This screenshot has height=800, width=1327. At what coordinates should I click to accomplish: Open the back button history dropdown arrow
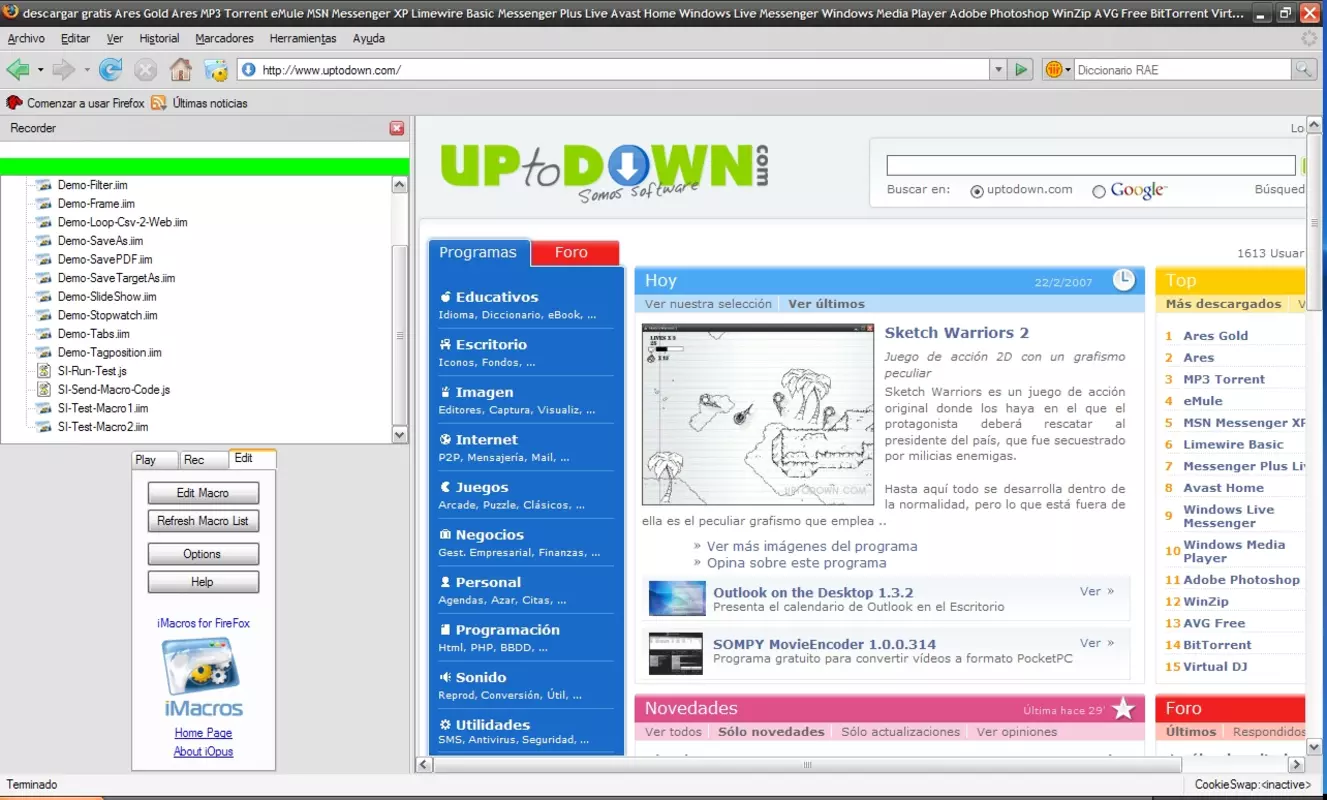tap(40, 70)
